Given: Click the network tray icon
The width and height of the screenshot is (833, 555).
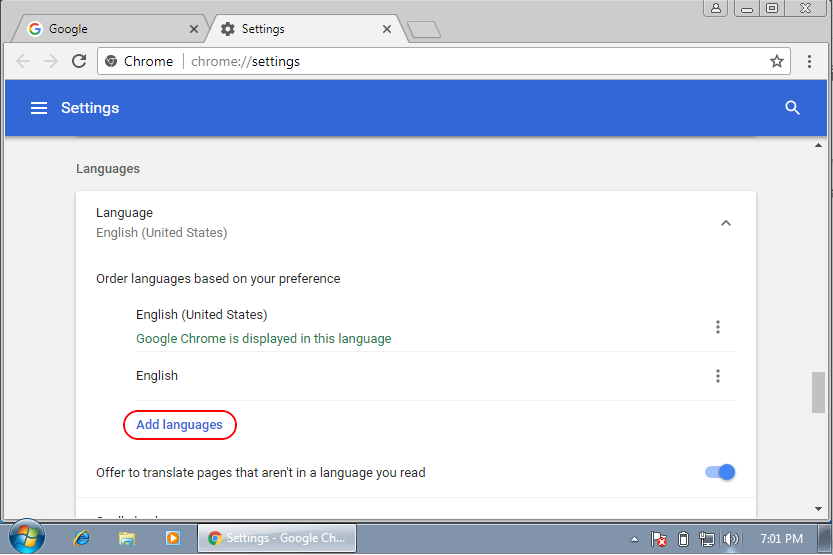Looking at the screenshot, I should coord(707,539).
